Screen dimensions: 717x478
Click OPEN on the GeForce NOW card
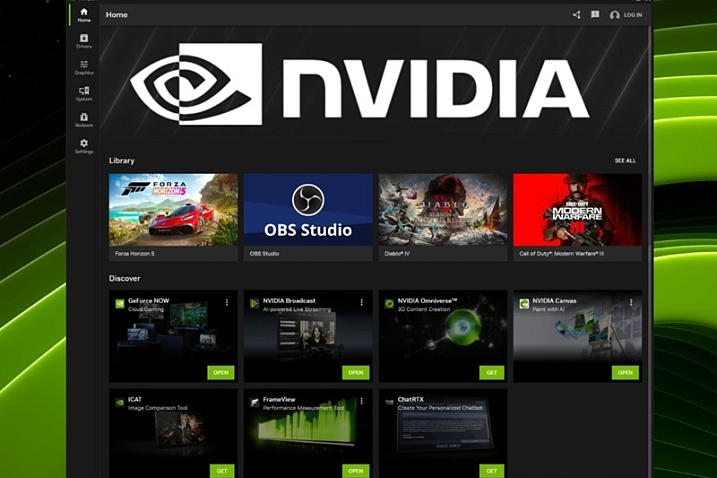(x=221, y=373)
